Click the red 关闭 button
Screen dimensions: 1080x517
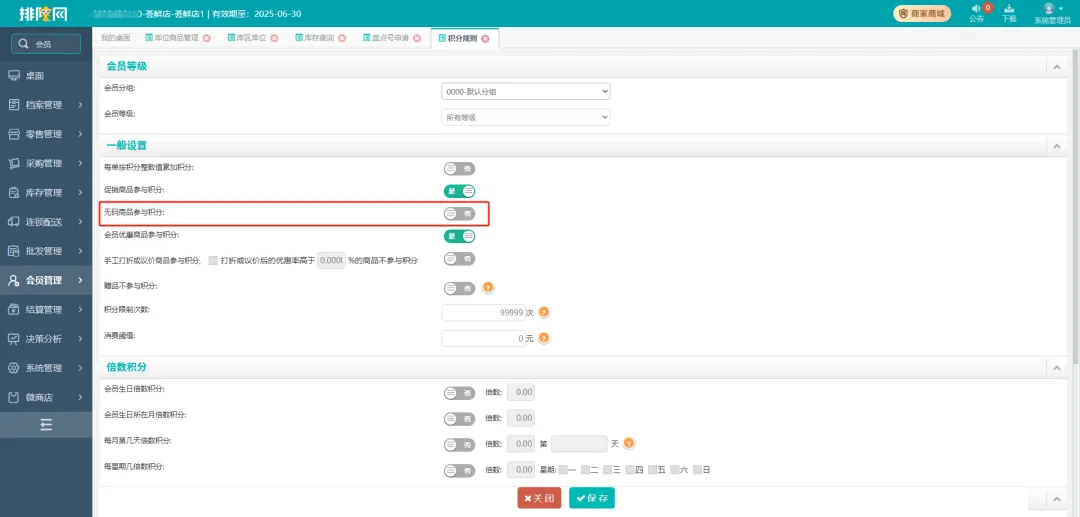pos(539,498)
